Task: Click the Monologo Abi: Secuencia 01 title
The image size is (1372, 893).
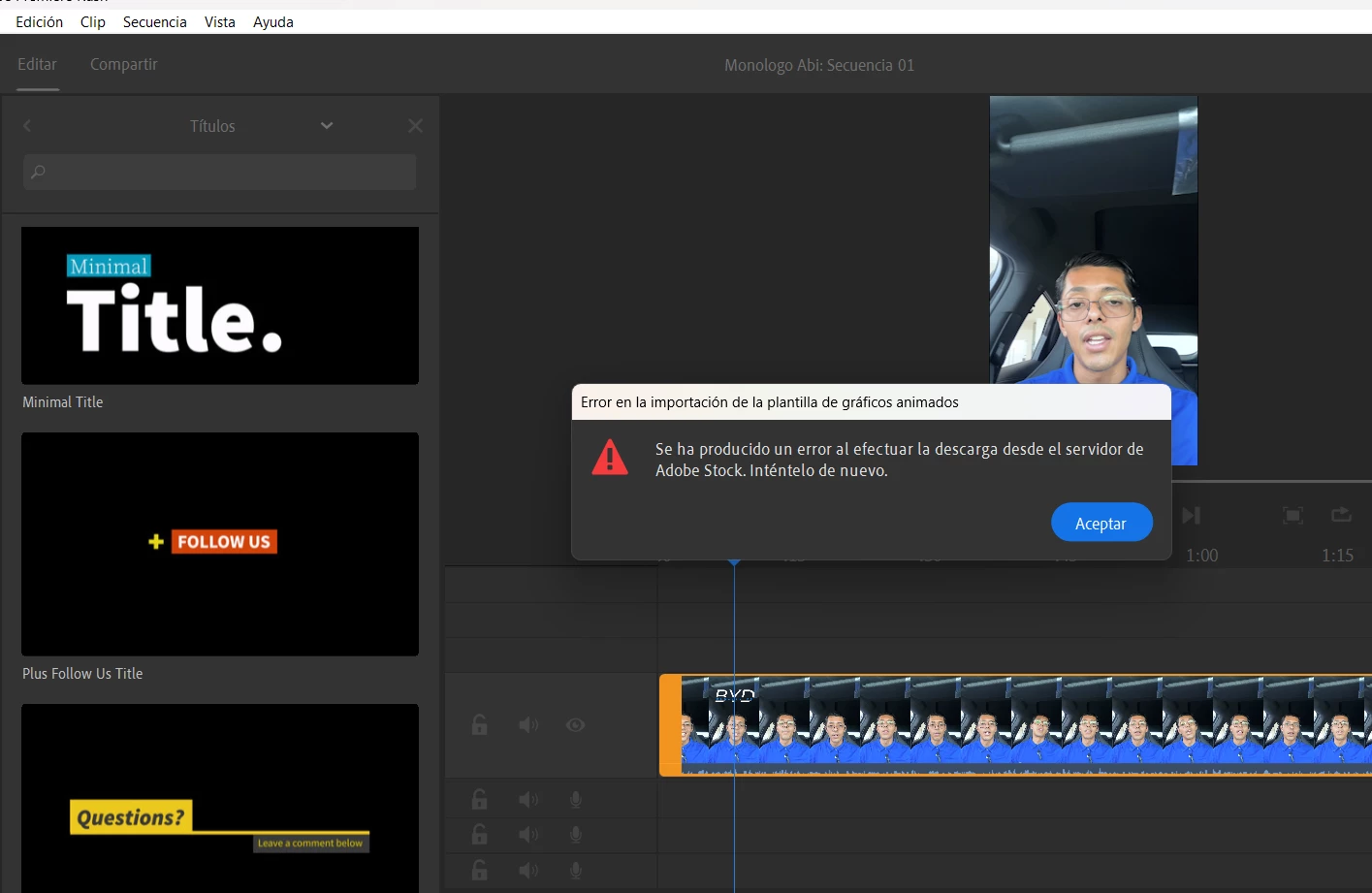Action: pos(819,65)
